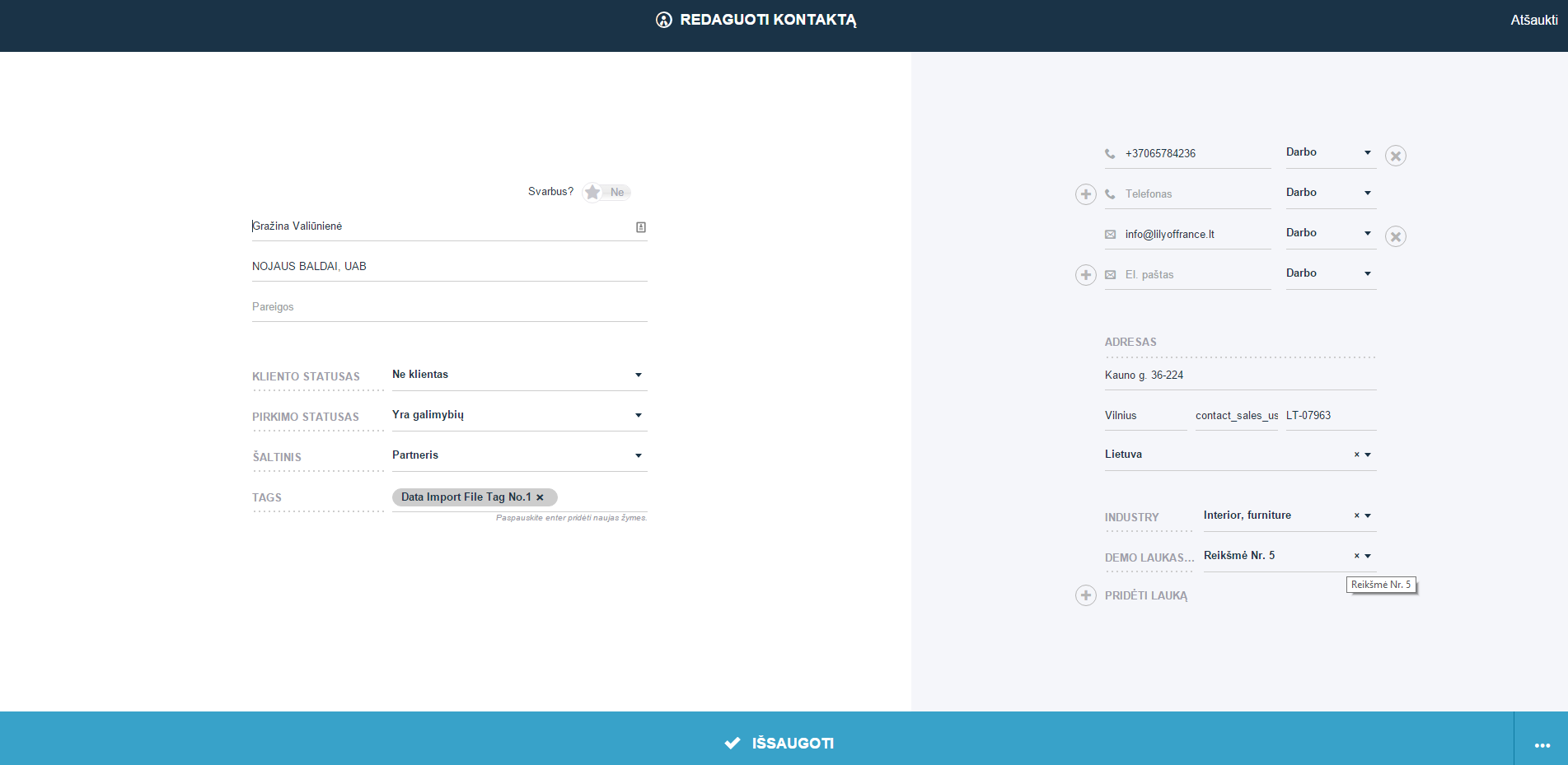Clear the Interior, furniture industry value
This screenshot has height=765, width=1568.
(x=1356, y=515)
